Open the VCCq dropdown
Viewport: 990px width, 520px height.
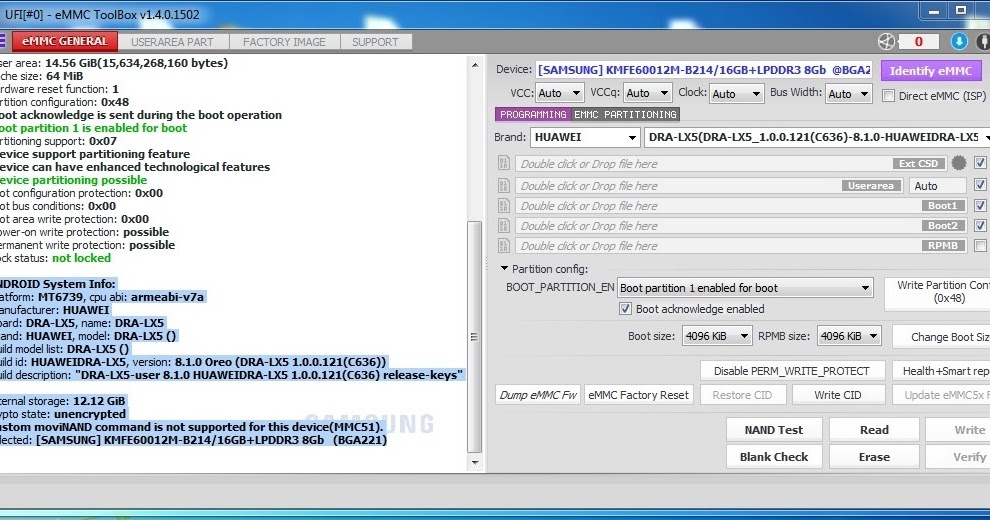[x=647, y=93]
